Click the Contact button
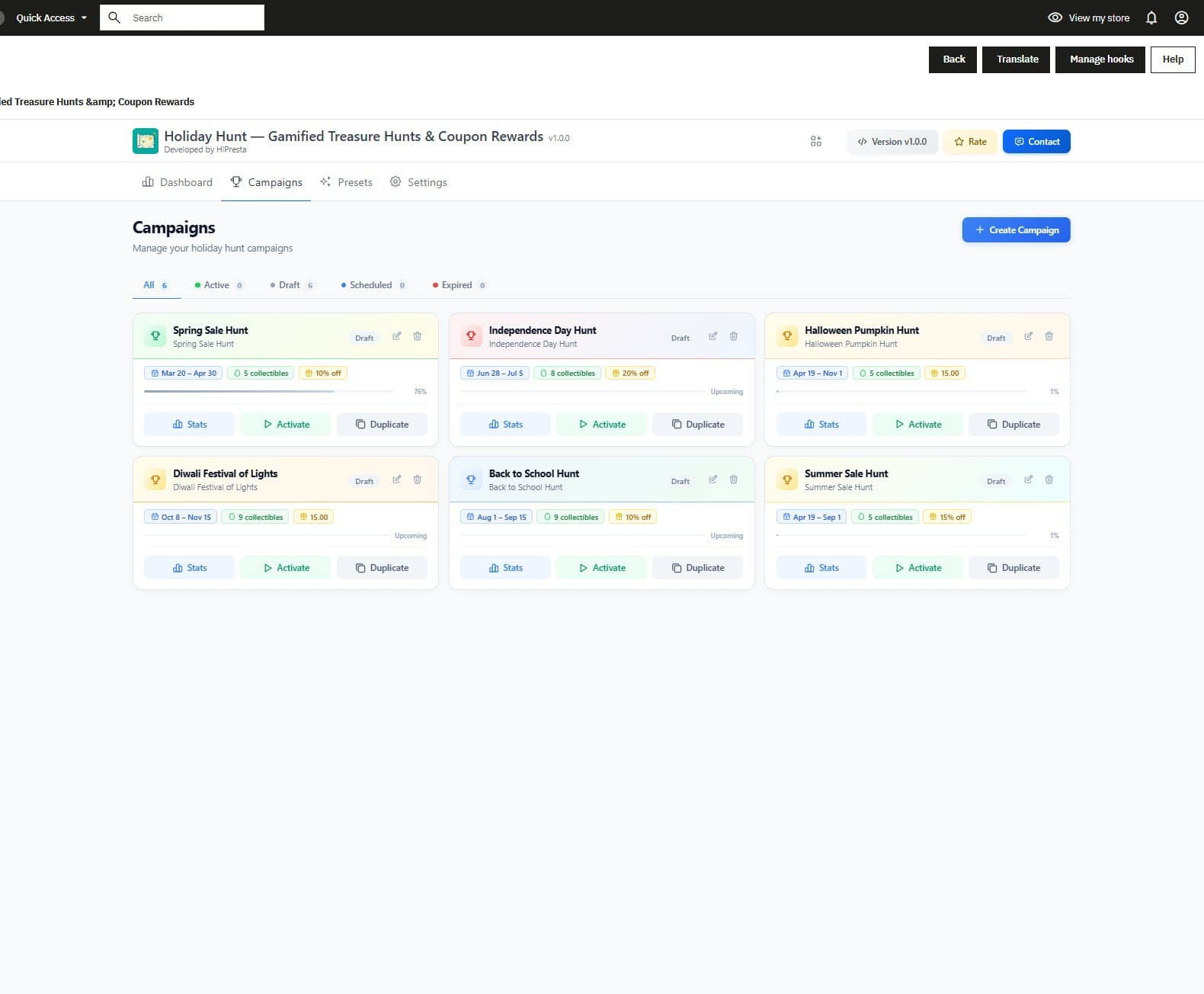This screenshot has height=994, width=1204. 1036,142
